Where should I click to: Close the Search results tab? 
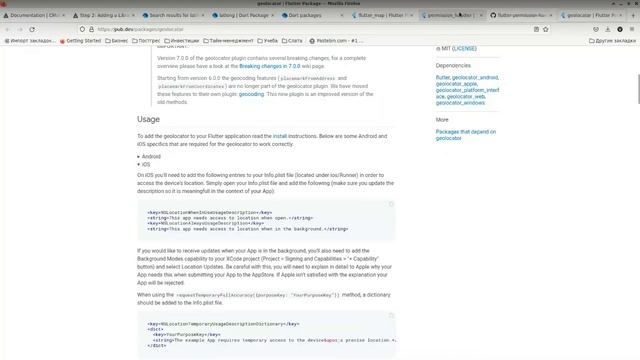pyautogui.click(x=203, y=15)
